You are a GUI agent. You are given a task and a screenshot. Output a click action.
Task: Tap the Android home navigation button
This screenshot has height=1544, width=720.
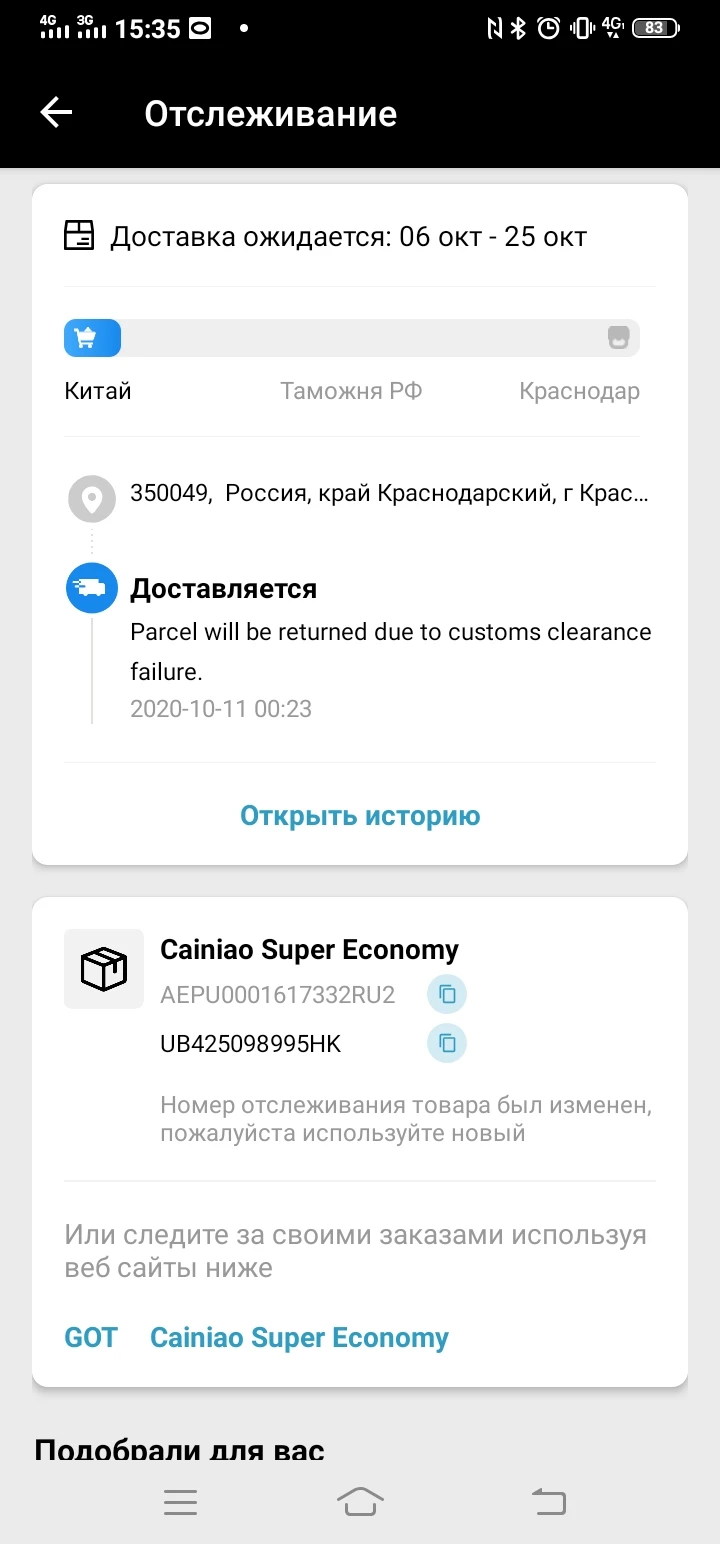coord(360,1501)
